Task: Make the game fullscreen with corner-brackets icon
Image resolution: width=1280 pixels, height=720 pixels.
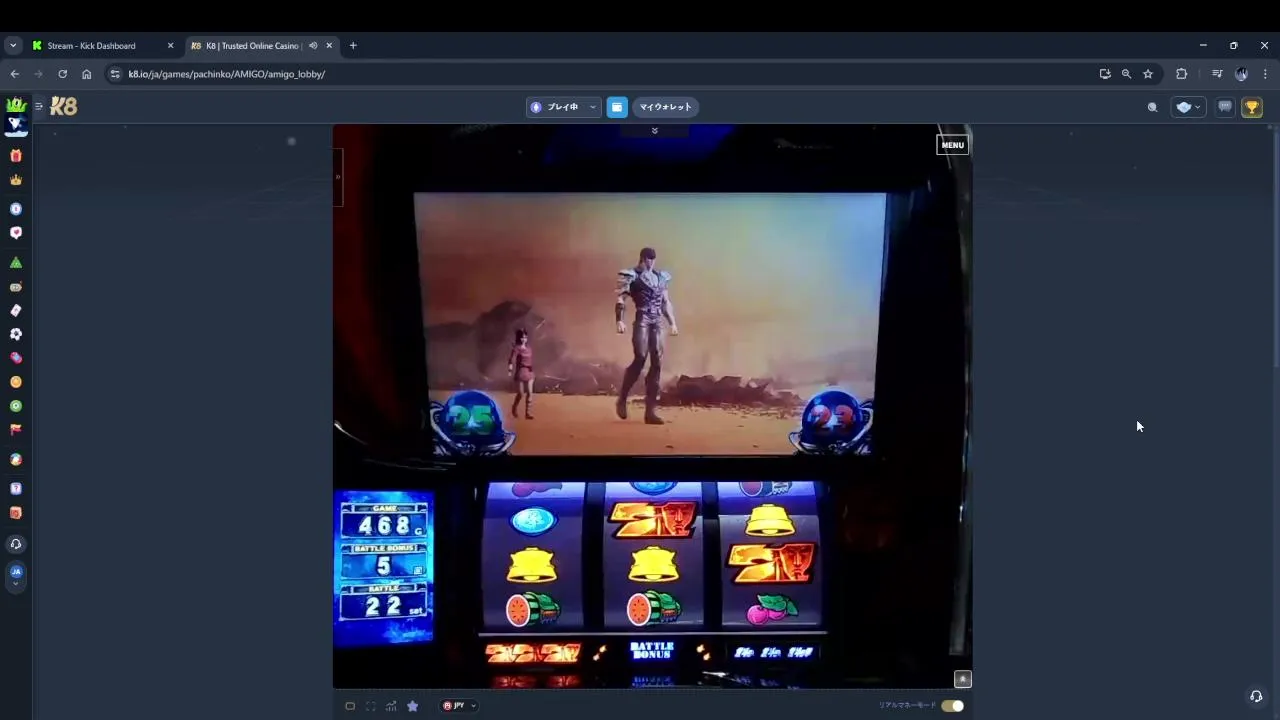Action: 371,706
